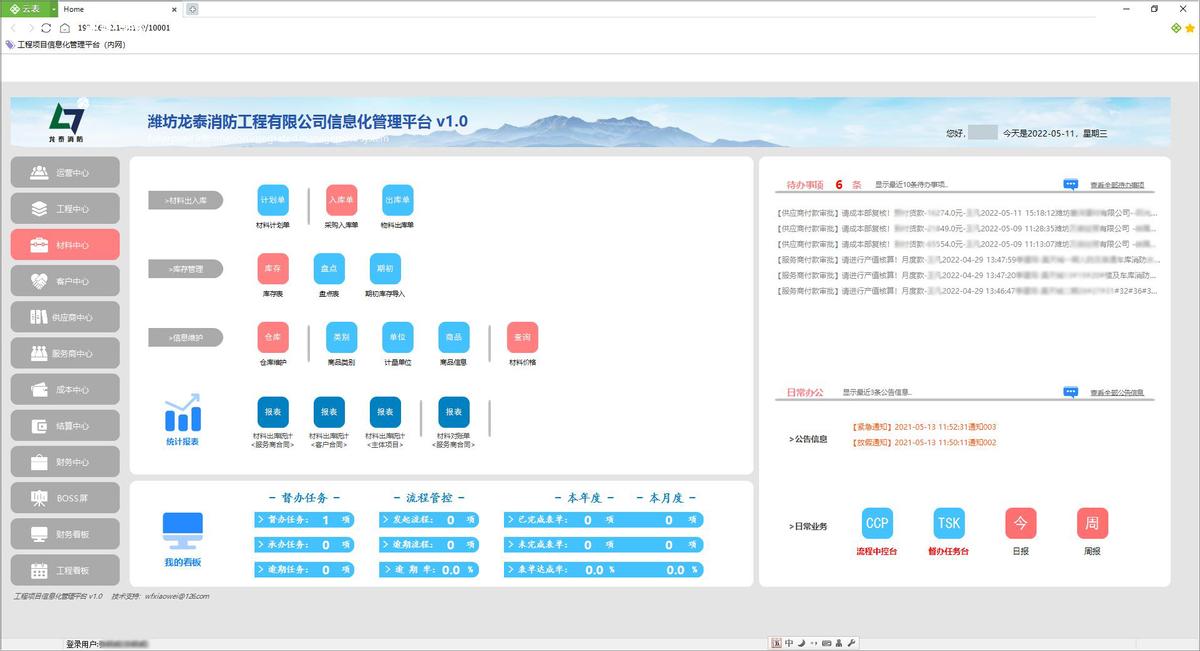
Task: Click the 周报 weekly report icon
Action: click(1092, 522)
